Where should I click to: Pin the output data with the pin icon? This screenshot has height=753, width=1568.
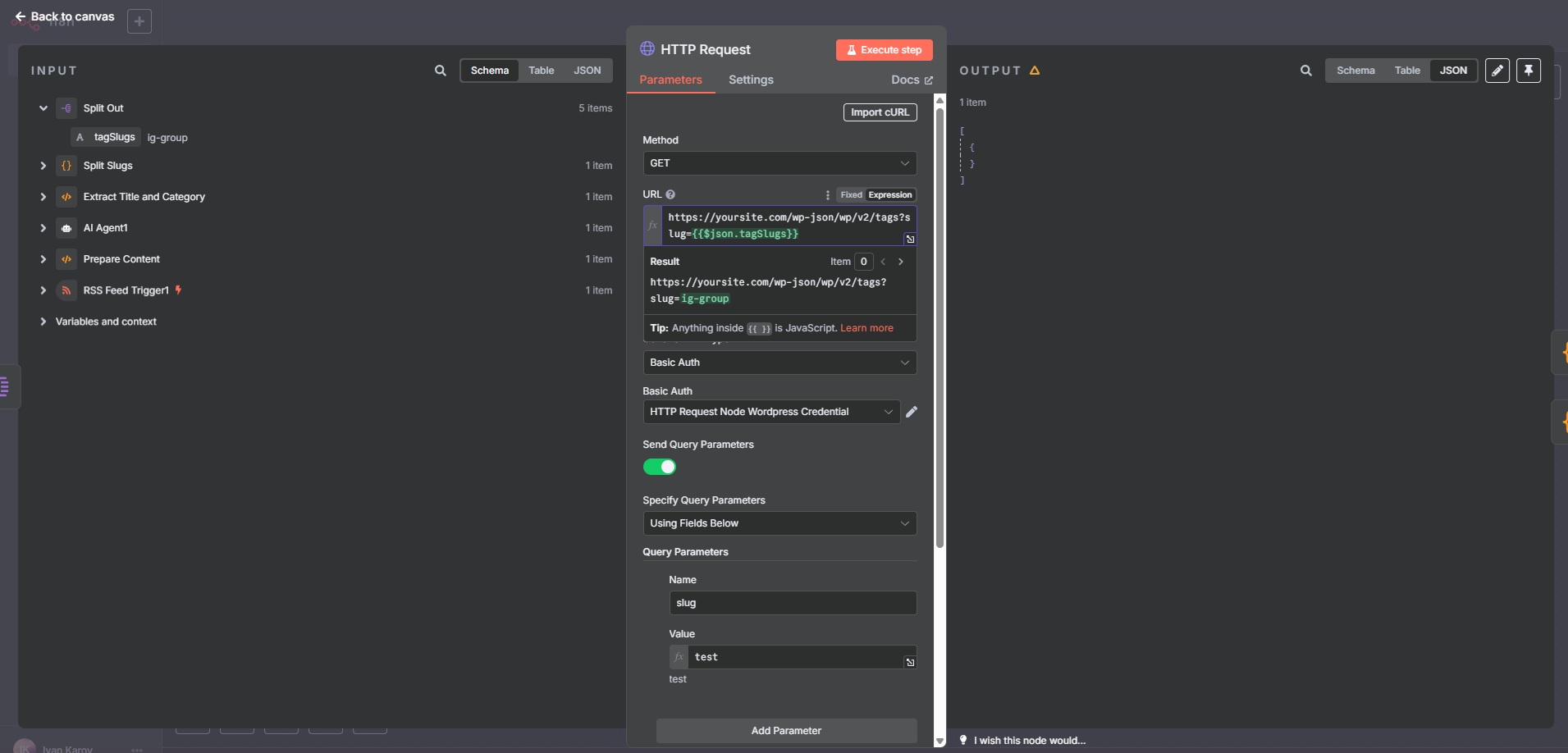1529,71
